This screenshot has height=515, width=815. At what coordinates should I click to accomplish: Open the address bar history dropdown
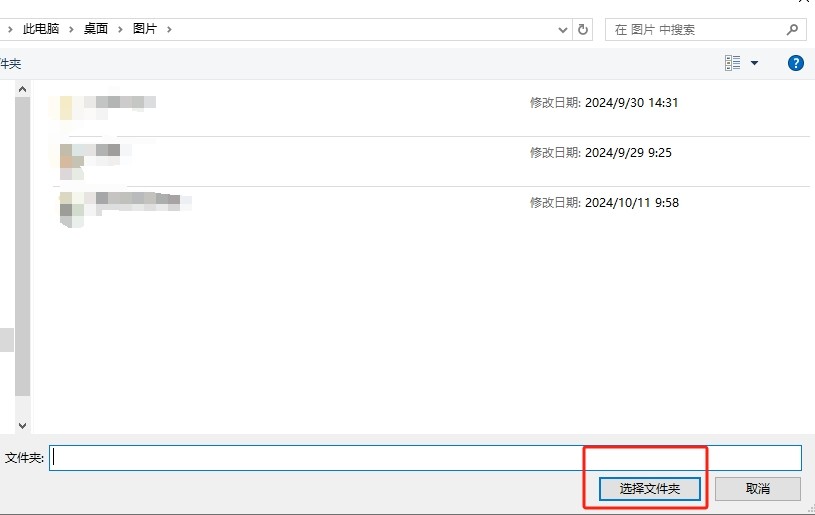(x=563, y=30)
